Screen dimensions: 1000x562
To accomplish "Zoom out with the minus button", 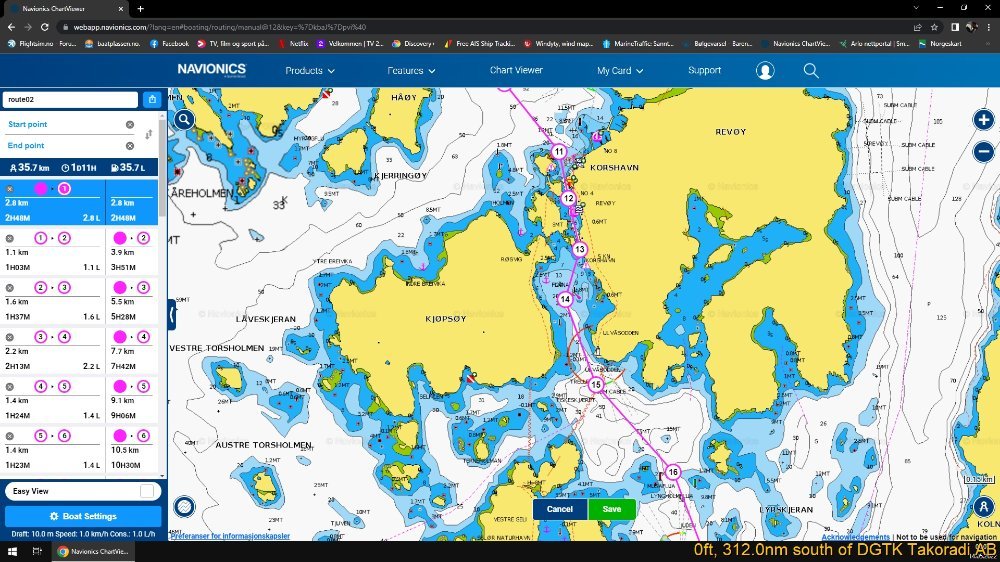I will click(983, 152).
